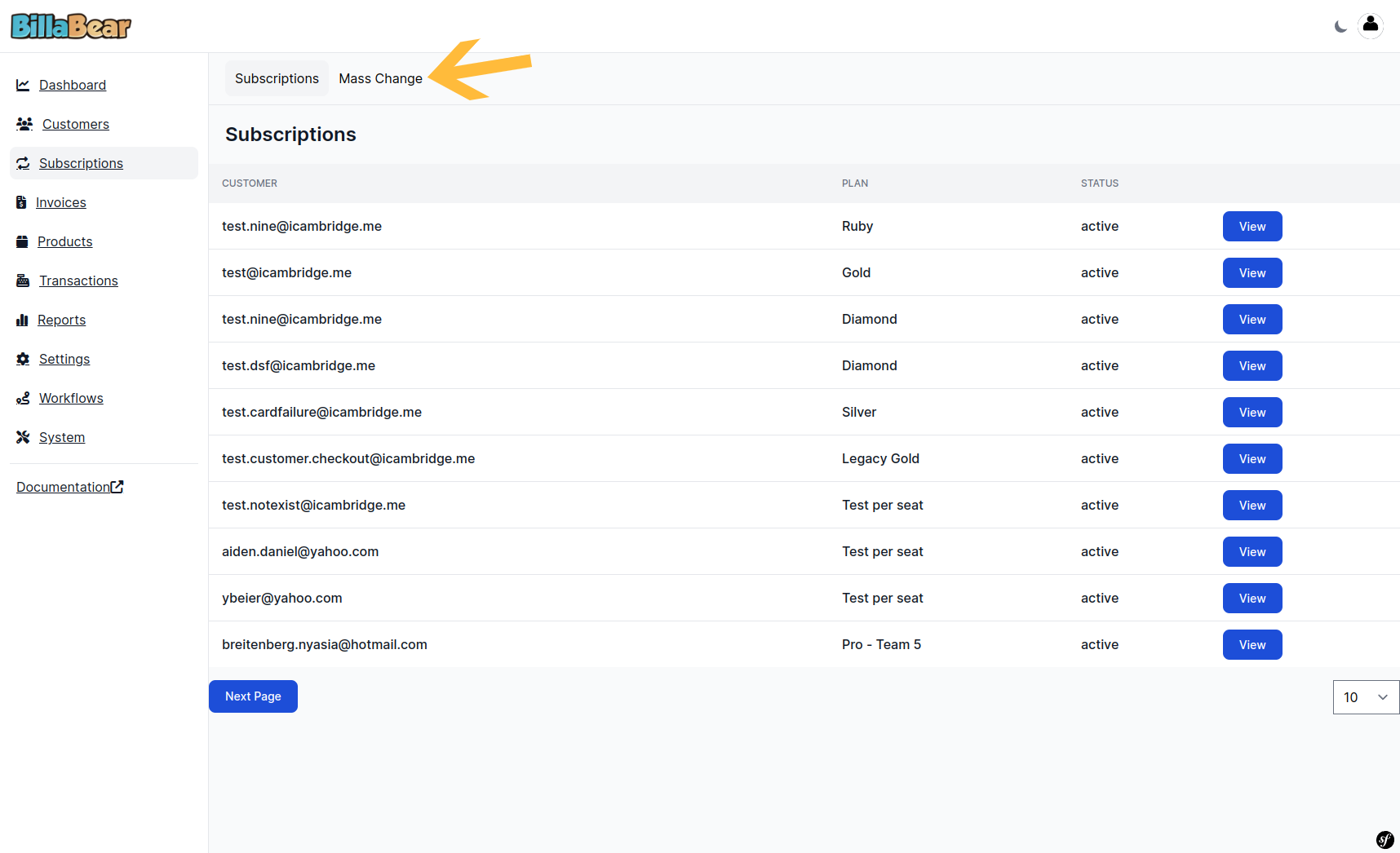Screen dimensions: 1400x853
Task: Go to Dashboard link
Action: [73, 85]
